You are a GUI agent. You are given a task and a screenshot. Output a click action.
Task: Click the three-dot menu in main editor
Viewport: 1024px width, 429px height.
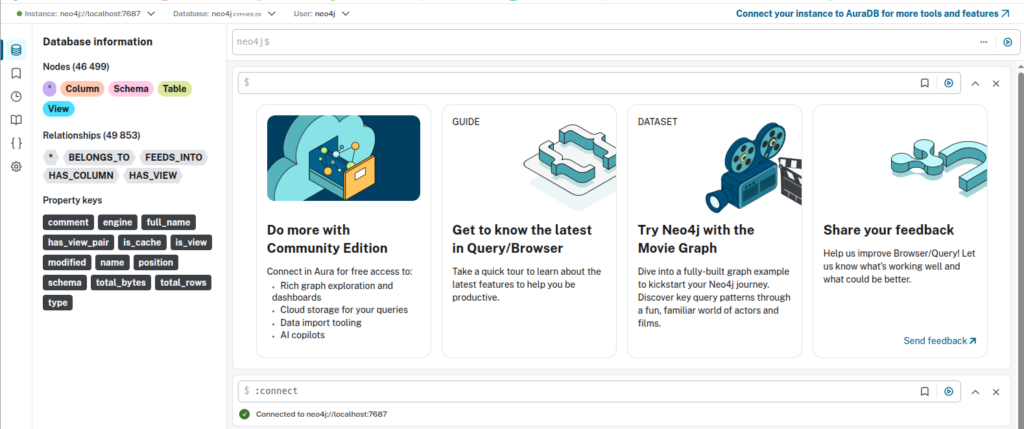click(984, 42)
